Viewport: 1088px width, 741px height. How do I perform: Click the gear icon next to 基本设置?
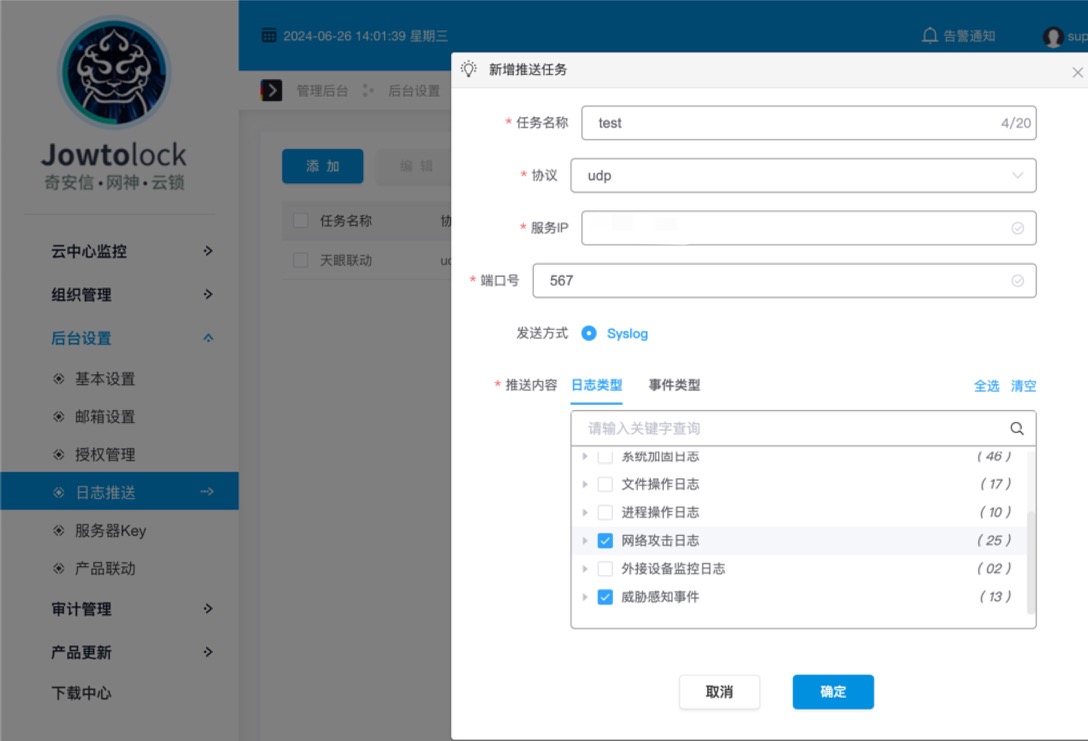[59, 379]
